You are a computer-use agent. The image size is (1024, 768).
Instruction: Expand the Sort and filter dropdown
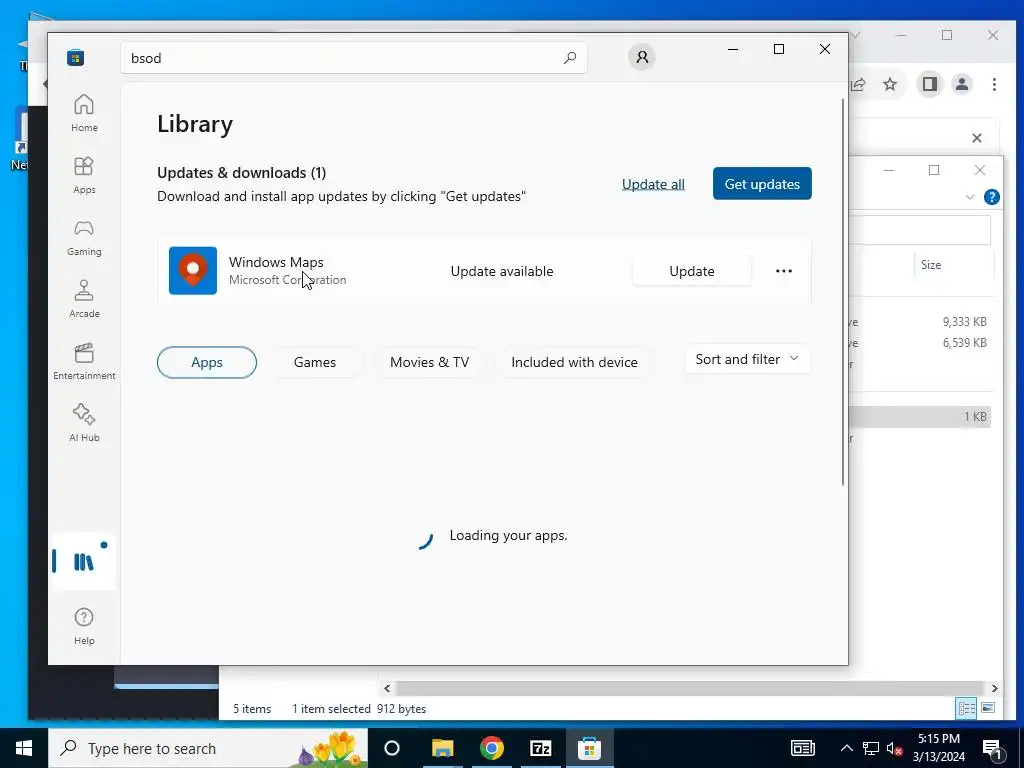point(747,359)
